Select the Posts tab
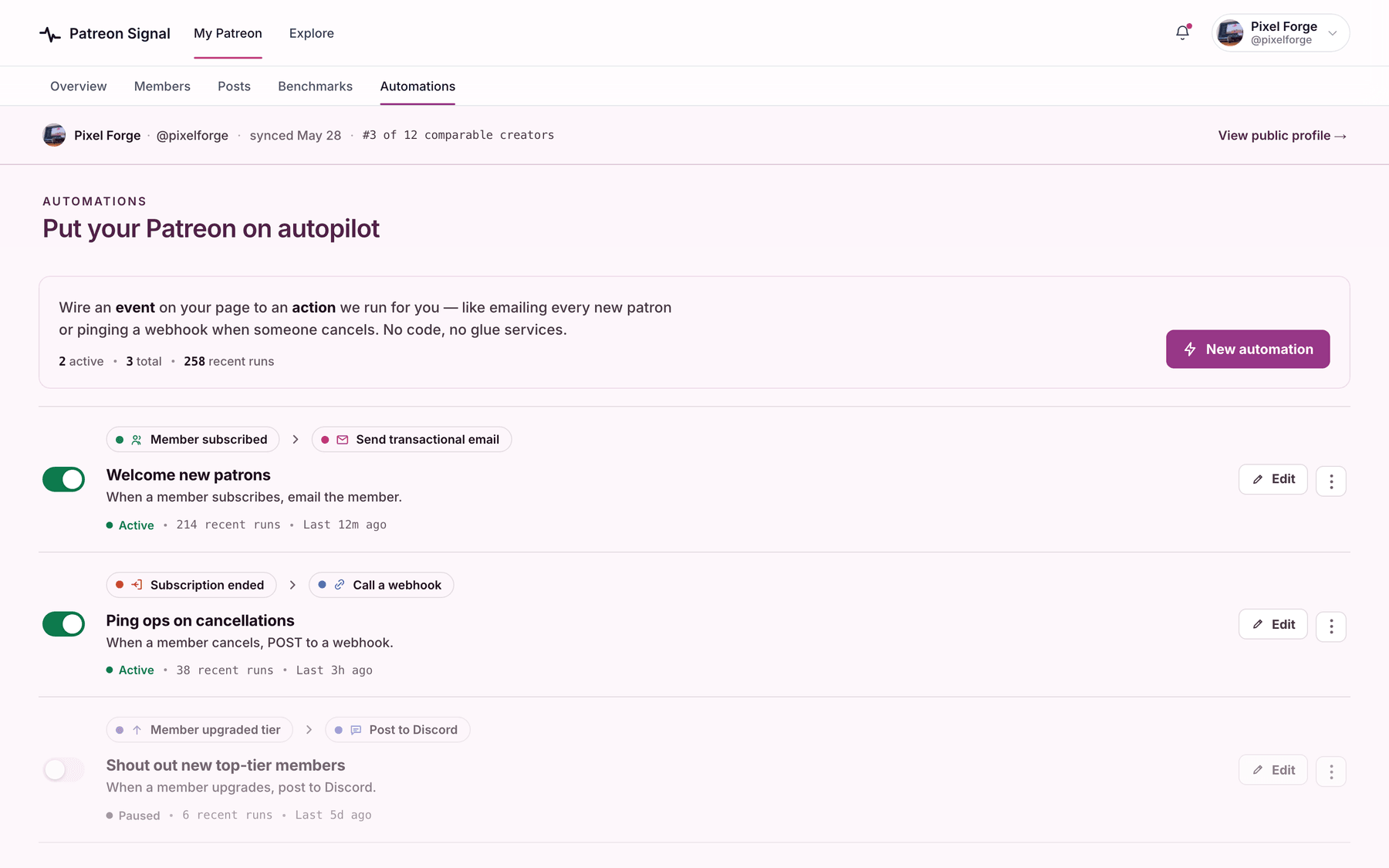This screenshot has width=1389, height=868. 234,86
